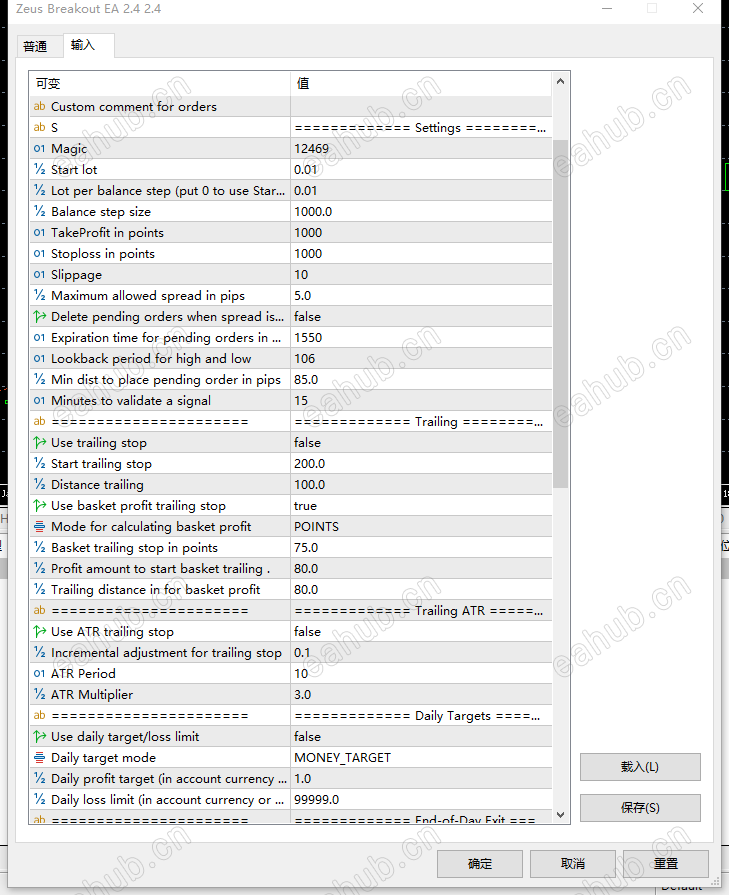729x895 pixels.
Task: Select the Distance trailing value 100.0
Action: click(309, 485)
